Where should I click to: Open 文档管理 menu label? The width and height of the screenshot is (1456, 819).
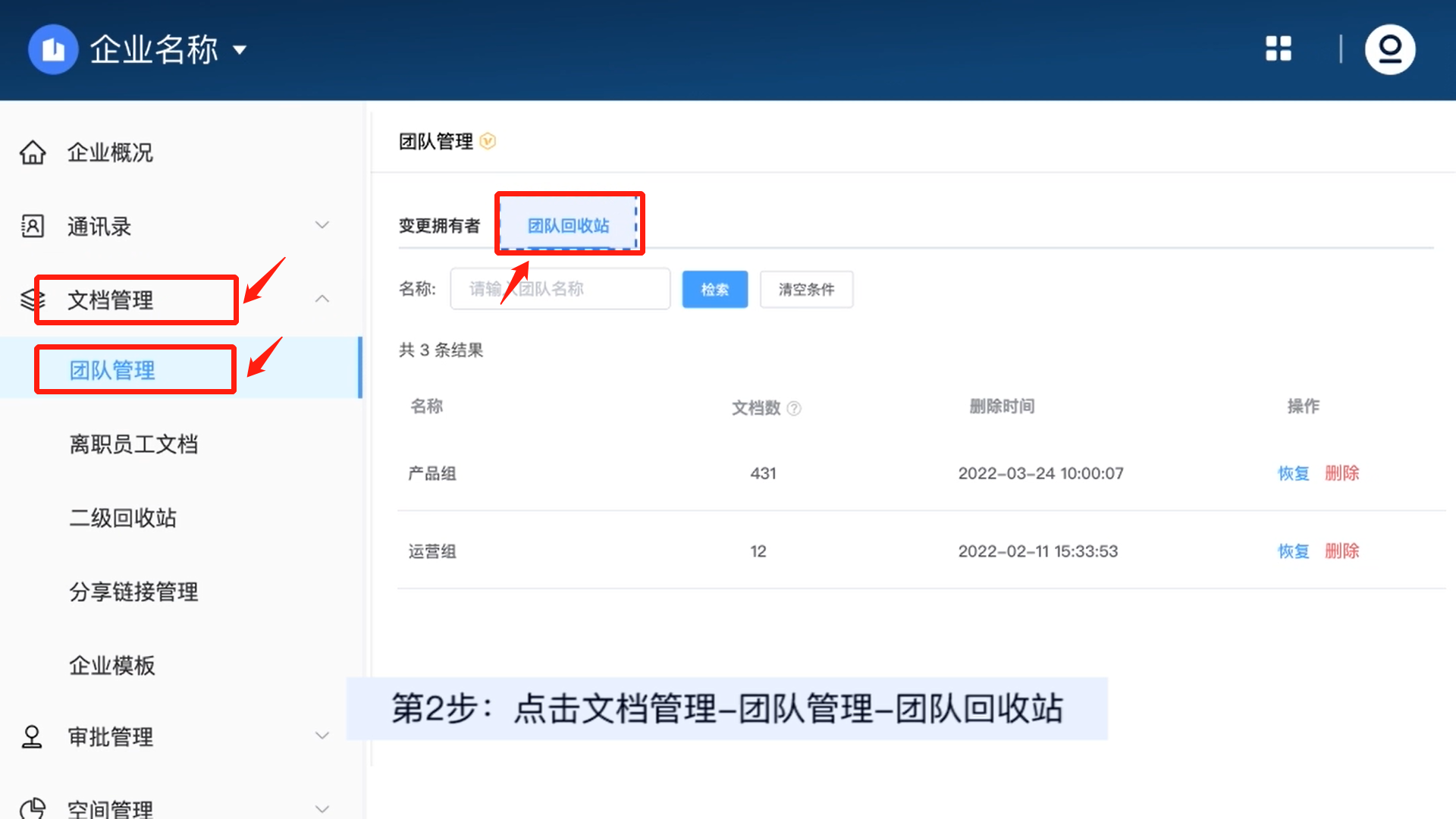[x=110, y=300]
